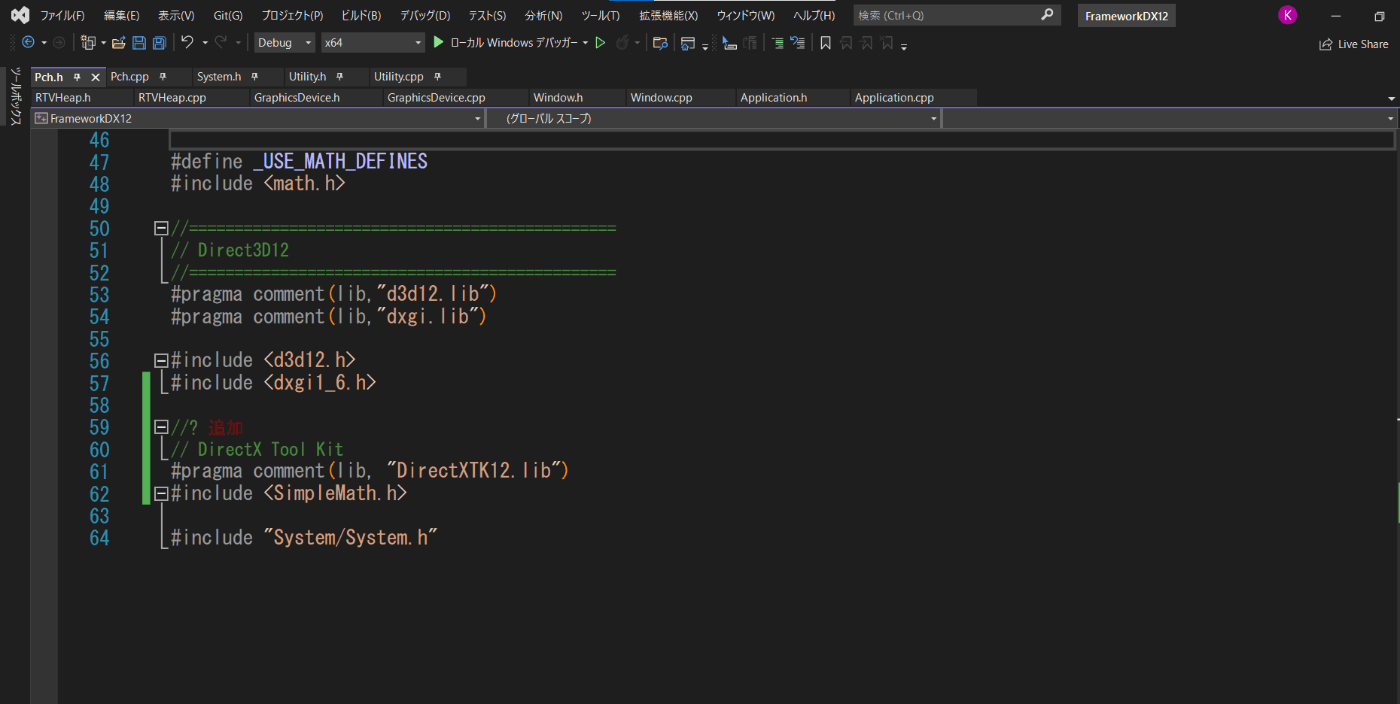Start a Live Share session
The width and height of the screenshot is (1400, 704).
coord(1353,43)
